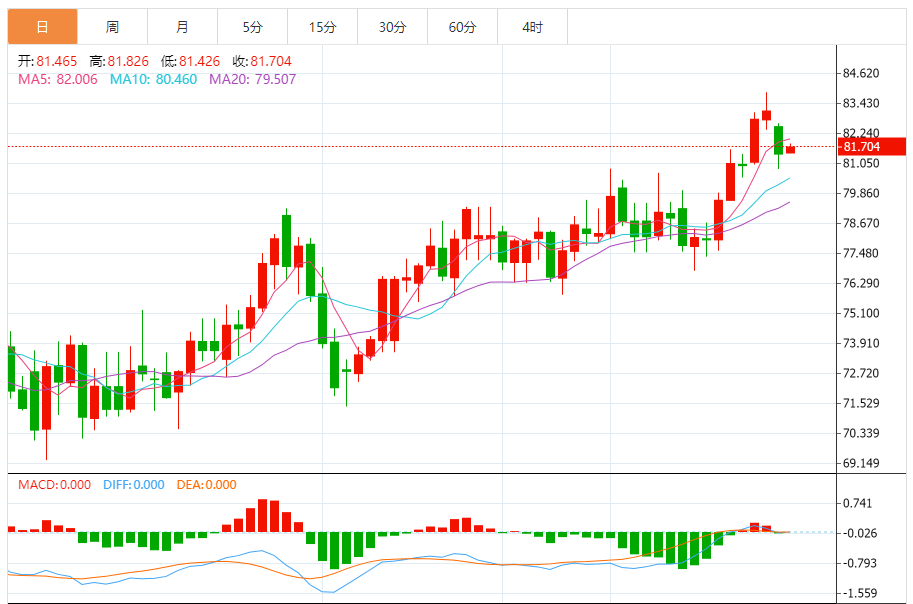The image size is (913, 604).
Task: Click the MACD:0.000 indicator label
Action: click(54, 485)
